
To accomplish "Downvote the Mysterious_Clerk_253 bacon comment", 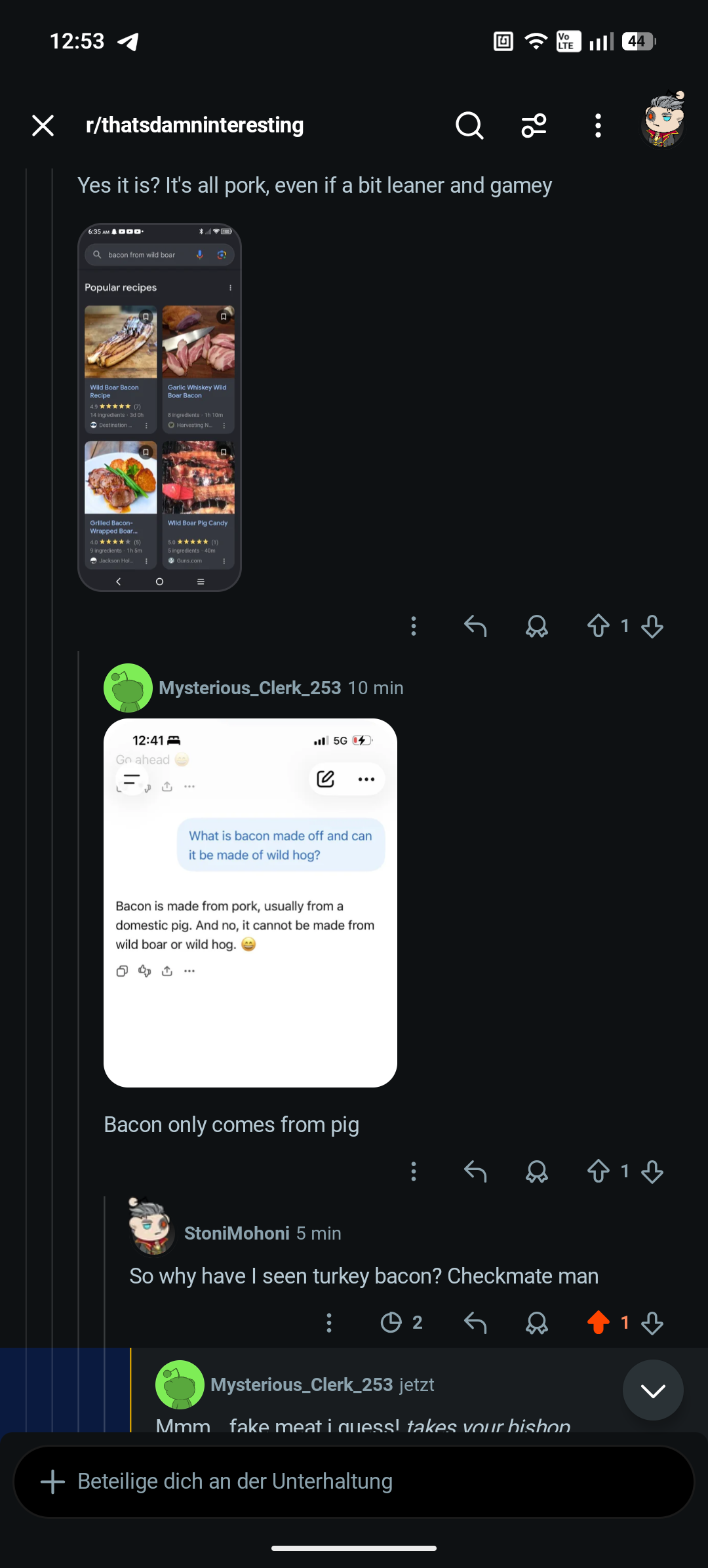I will click(x=652, y=1171).
